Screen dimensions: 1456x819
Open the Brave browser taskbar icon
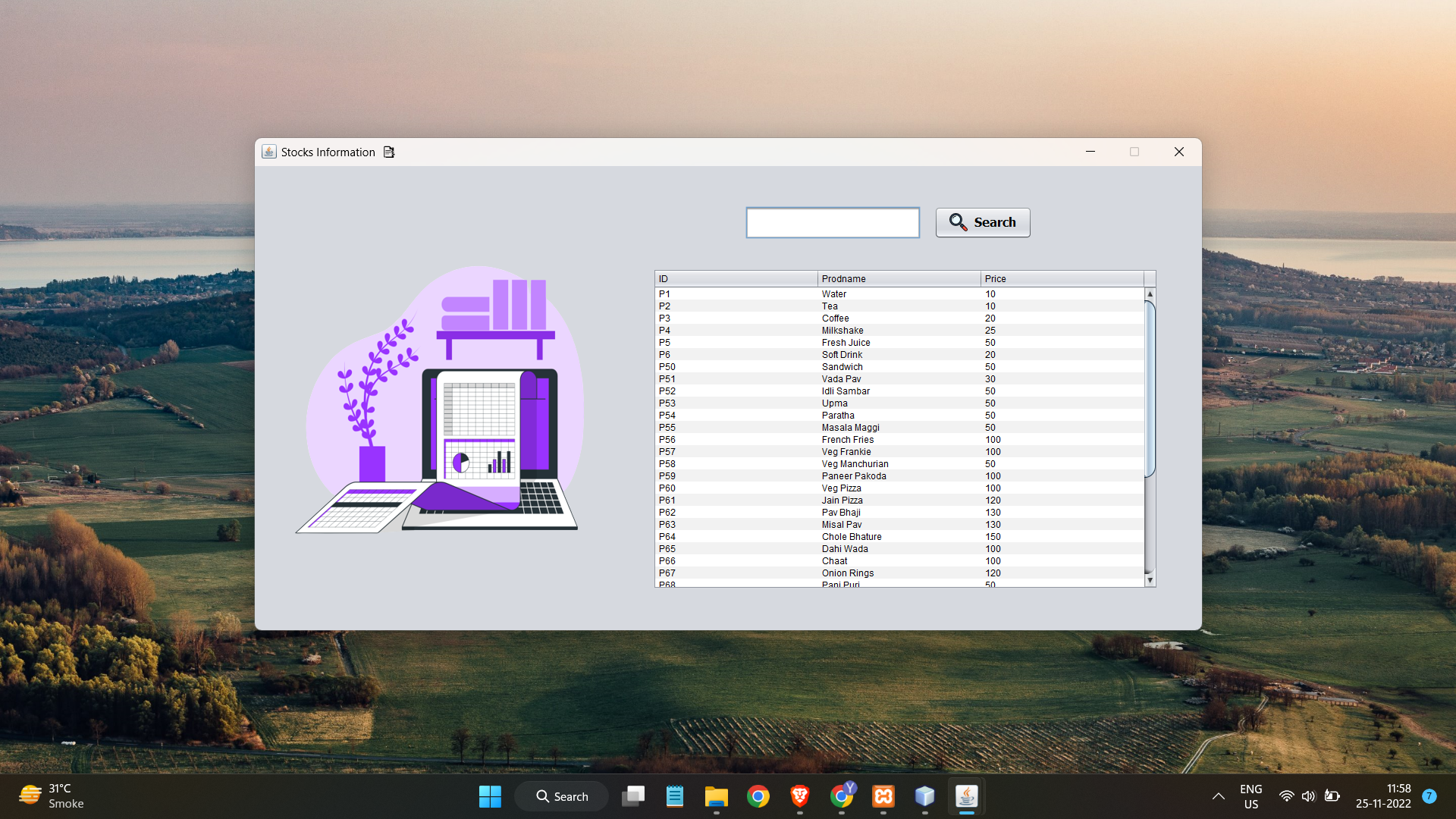[x=799, y=796]
